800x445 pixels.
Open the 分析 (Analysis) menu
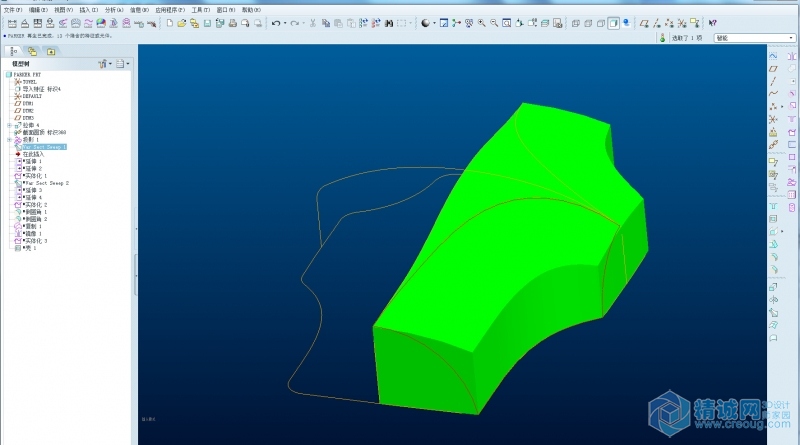pos(114,10)
